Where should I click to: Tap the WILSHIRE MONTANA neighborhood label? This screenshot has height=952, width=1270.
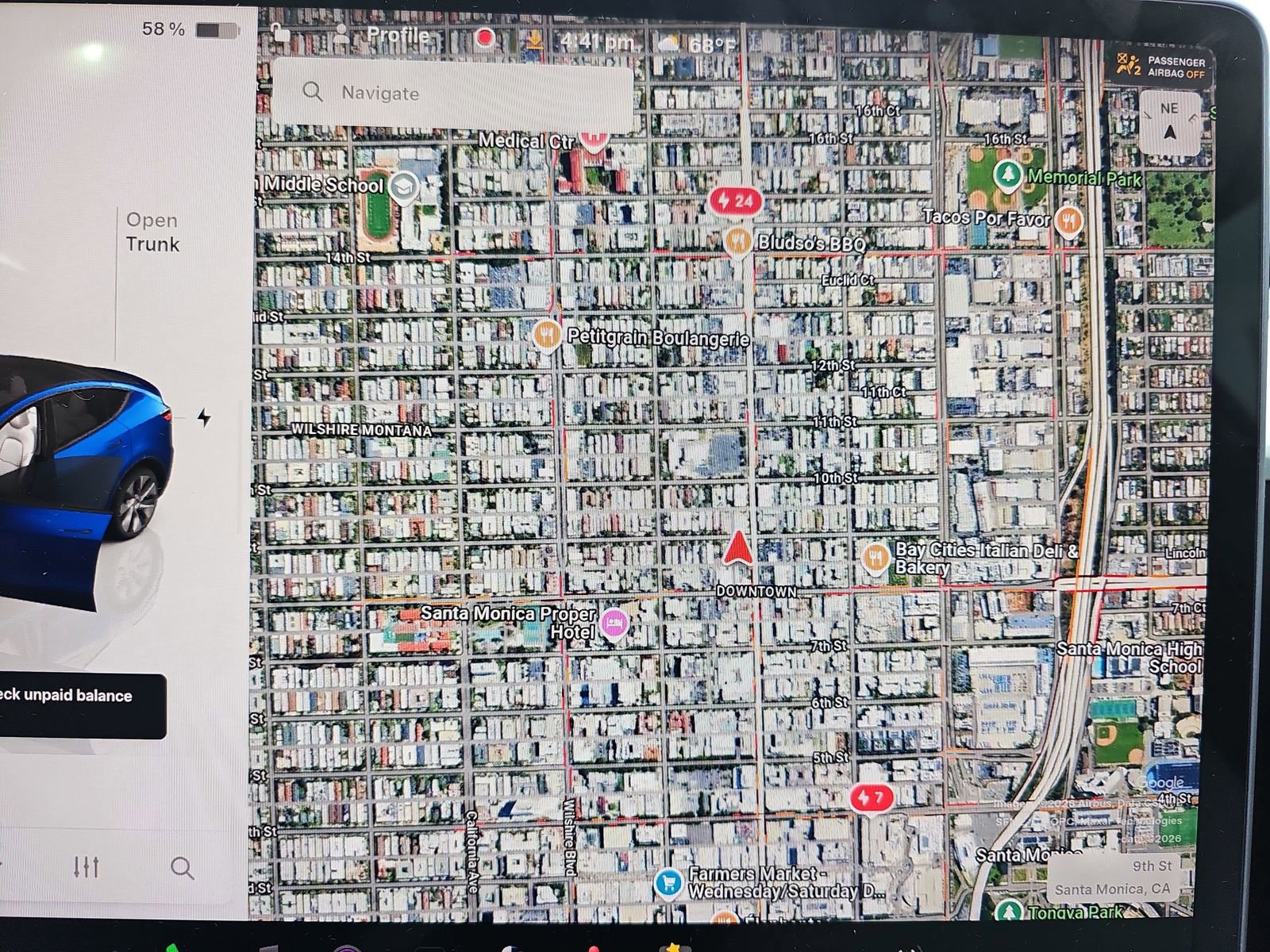click(362, 429)
